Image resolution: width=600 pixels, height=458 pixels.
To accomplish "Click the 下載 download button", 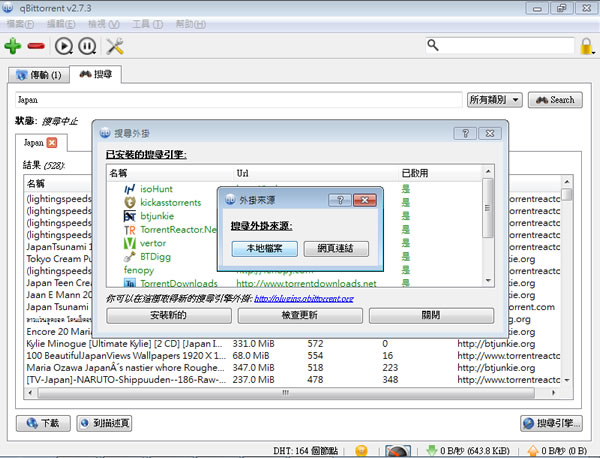I will pos(43,423).
